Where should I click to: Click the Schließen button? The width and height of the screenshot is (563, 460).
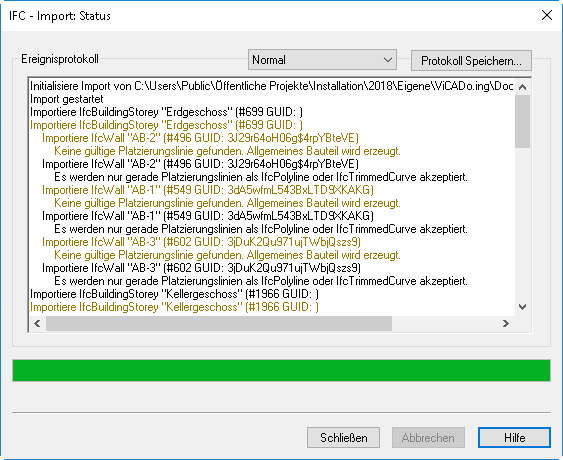click(343, 437)
